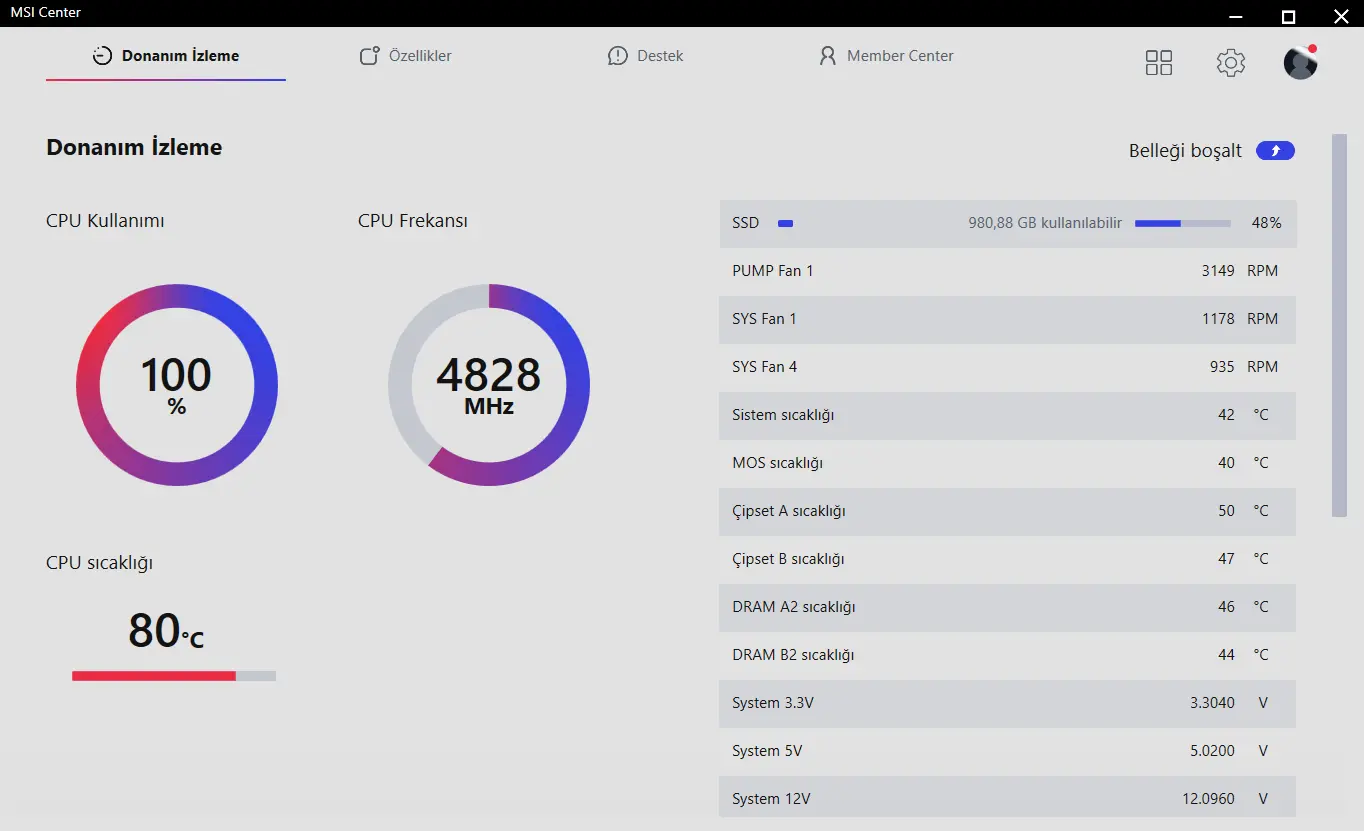
Task: Select the SYS Fan 4 row
Action: 1008,367
